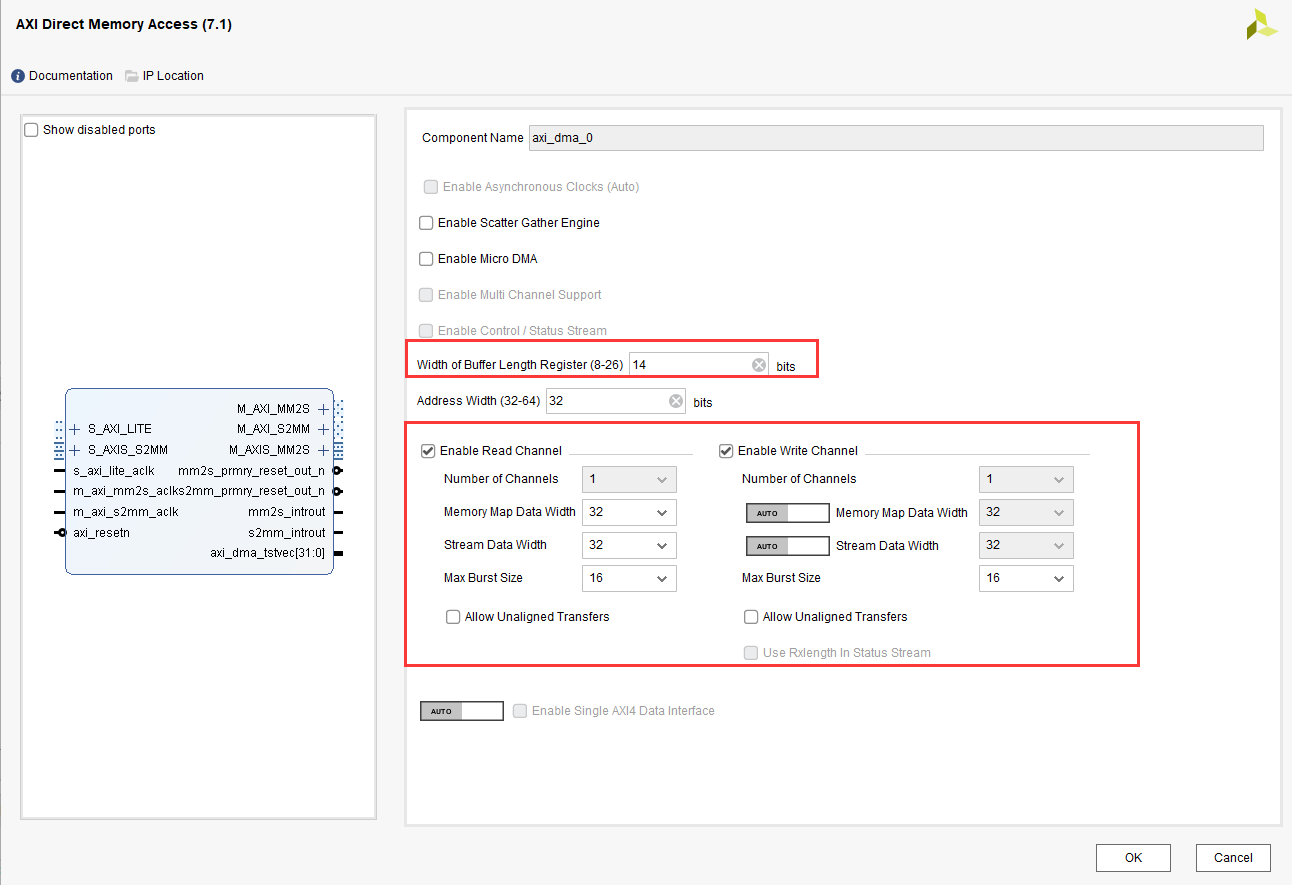Click the Use Rxlength In Status Stream label
The image size is (1292, 885).
pyautogui.click(x=847, y=653)
